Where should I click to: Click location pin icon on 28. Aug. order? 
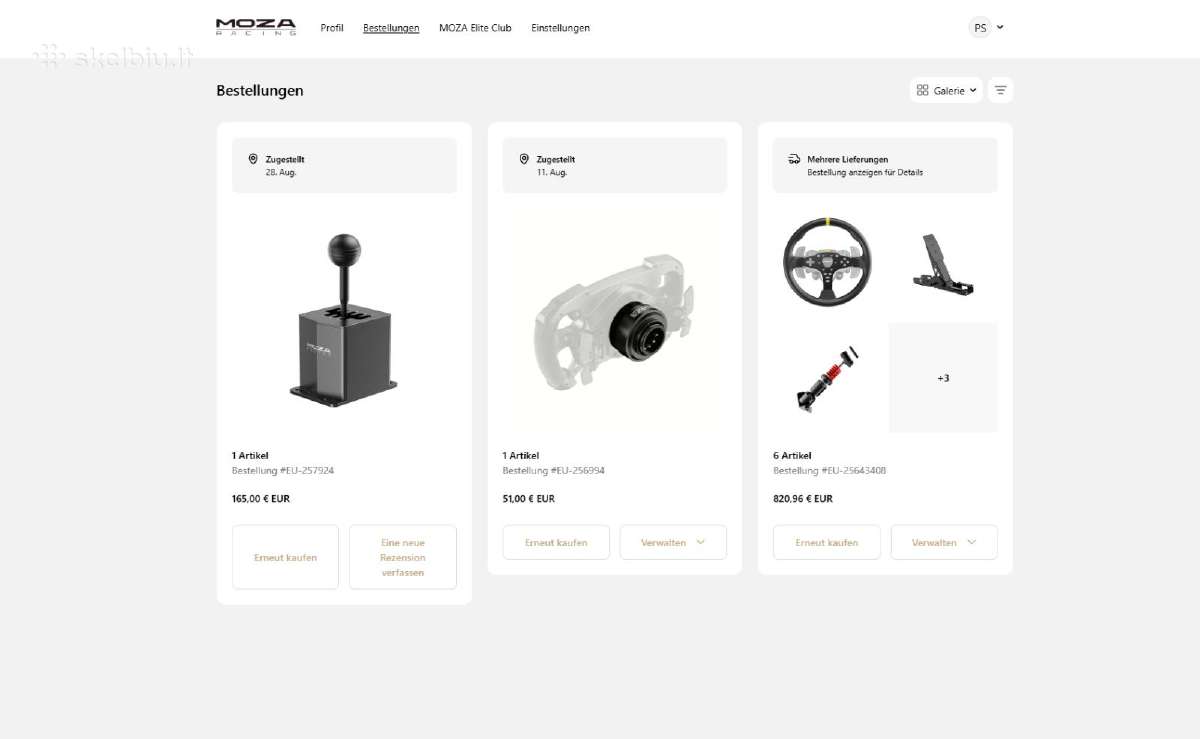(253, 159)
